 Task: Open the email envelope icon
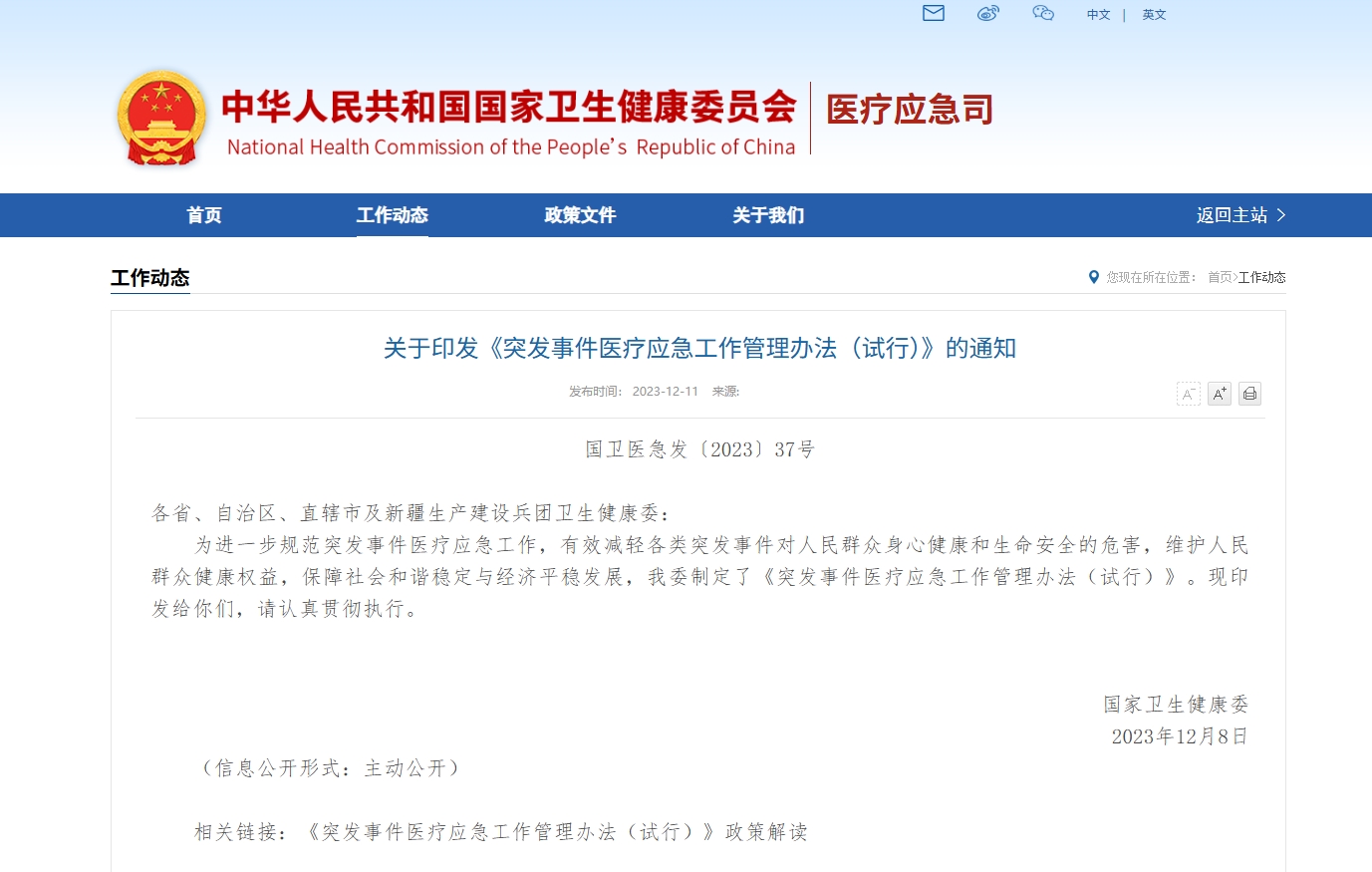click(x=934, y=13)
